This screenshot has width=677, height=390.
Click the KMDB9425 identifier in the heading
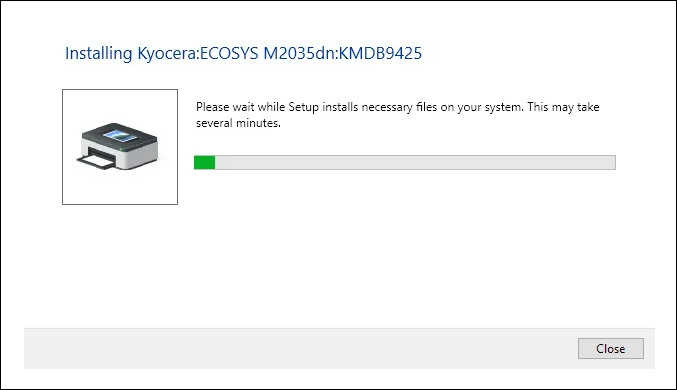click(380, 53)
